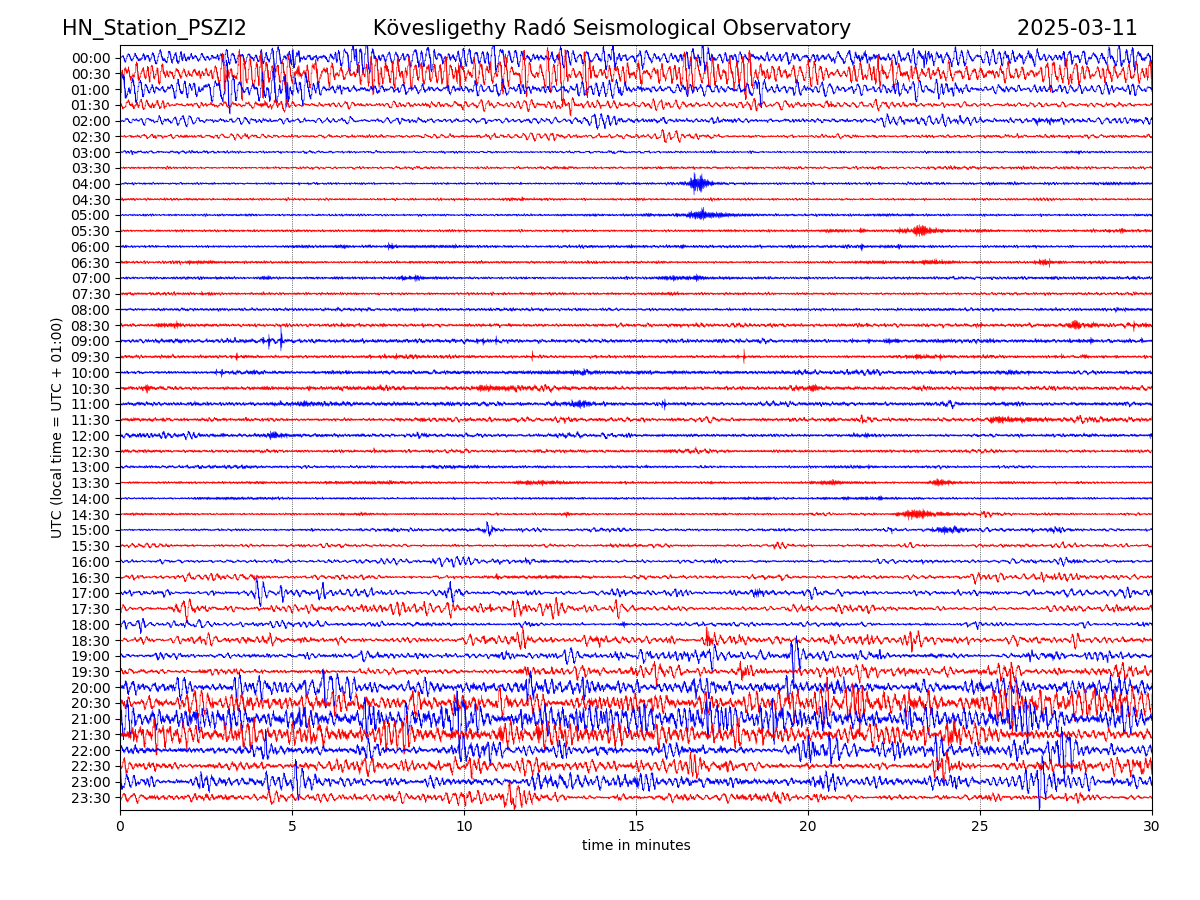
Task: Click the blue seismic burst on the 04:00 trace
Action: [698, 183]
